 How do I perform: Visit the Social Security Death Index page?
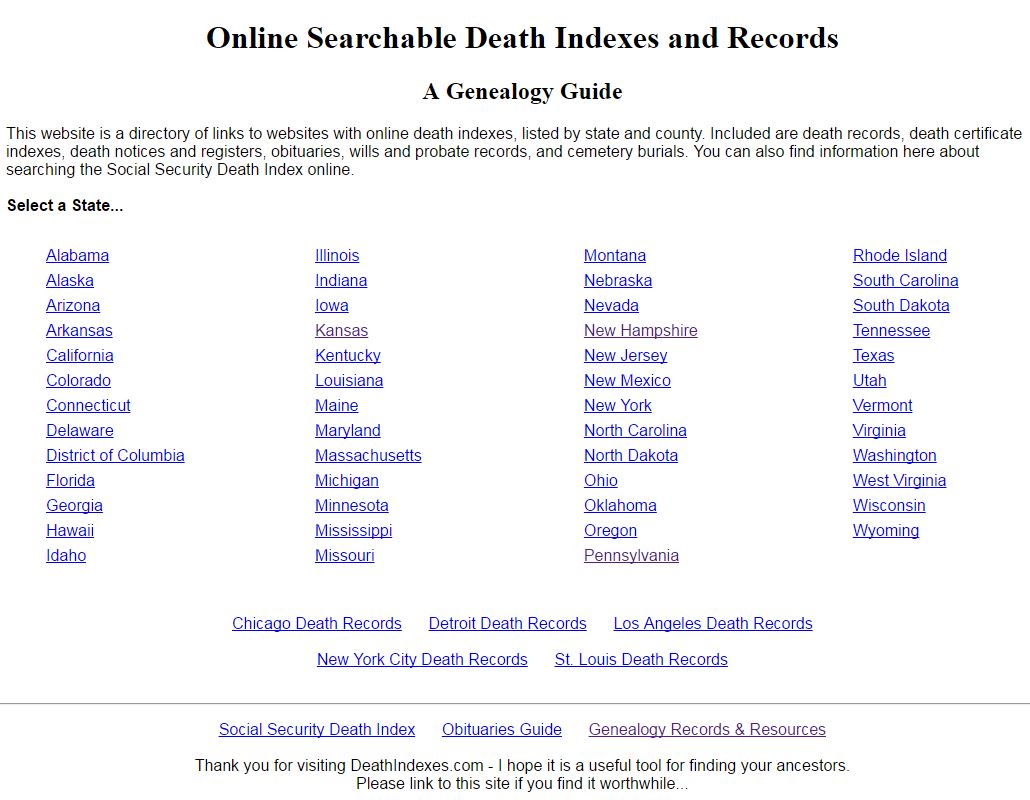click(x=317, y=729)
